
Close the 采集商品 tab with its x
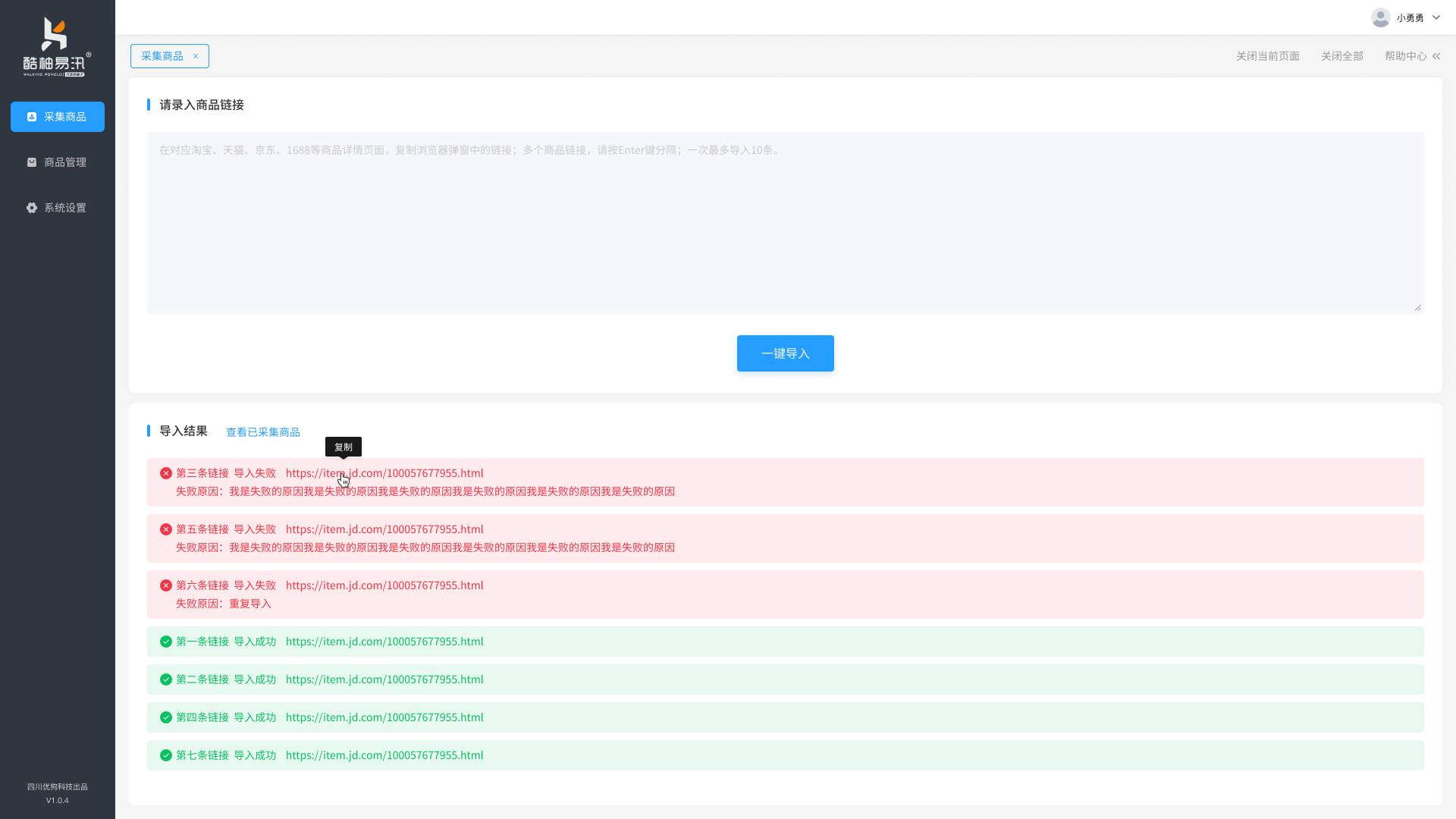[196, 56]
